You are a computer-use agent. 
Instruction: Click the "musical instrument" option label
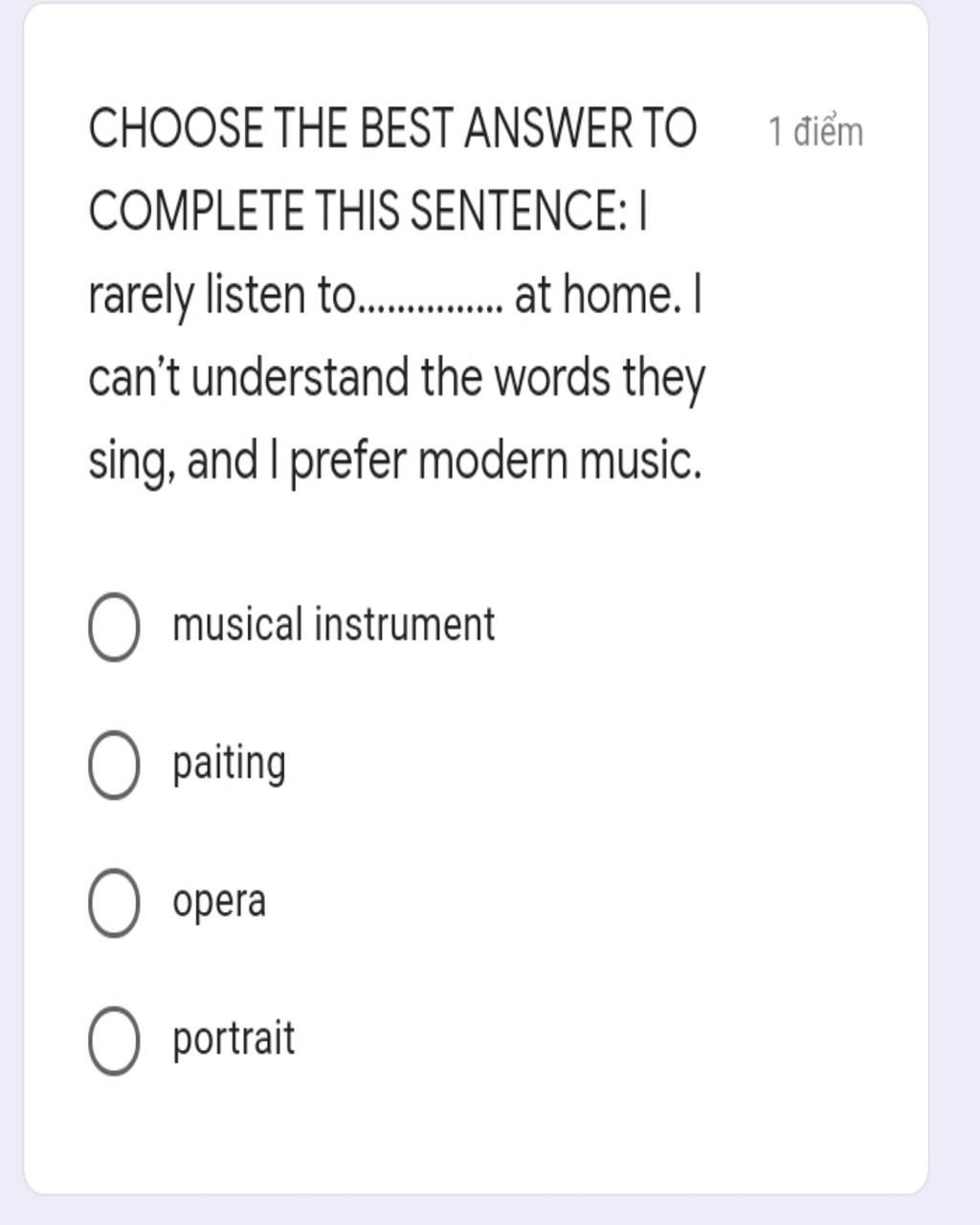[333, 625]
